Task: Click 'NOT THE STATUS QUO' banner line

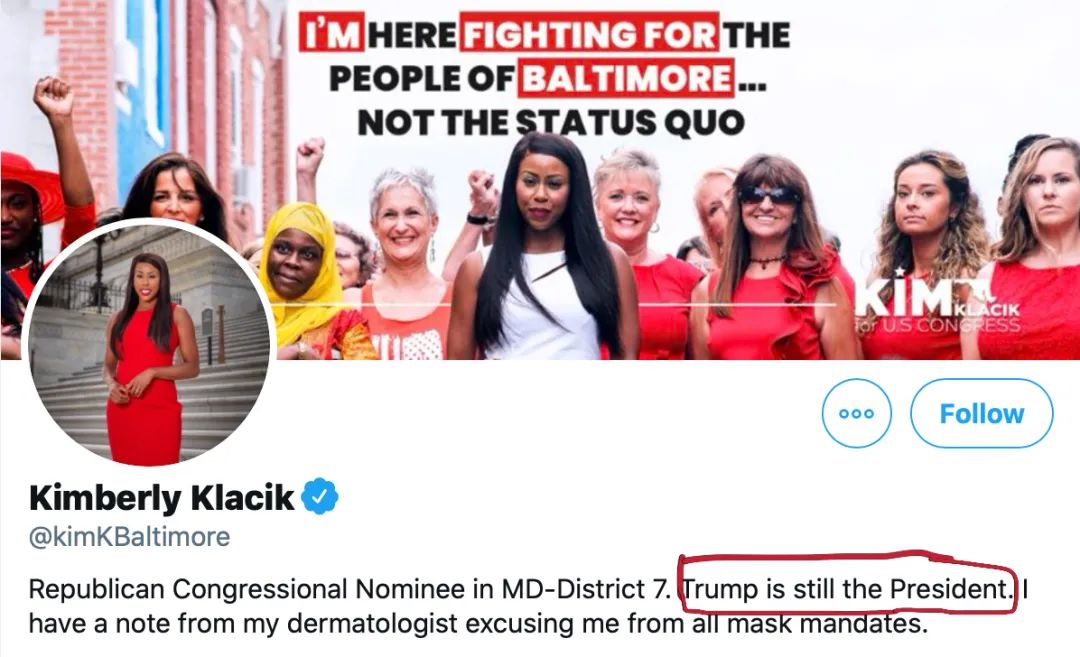Action: 551,123
